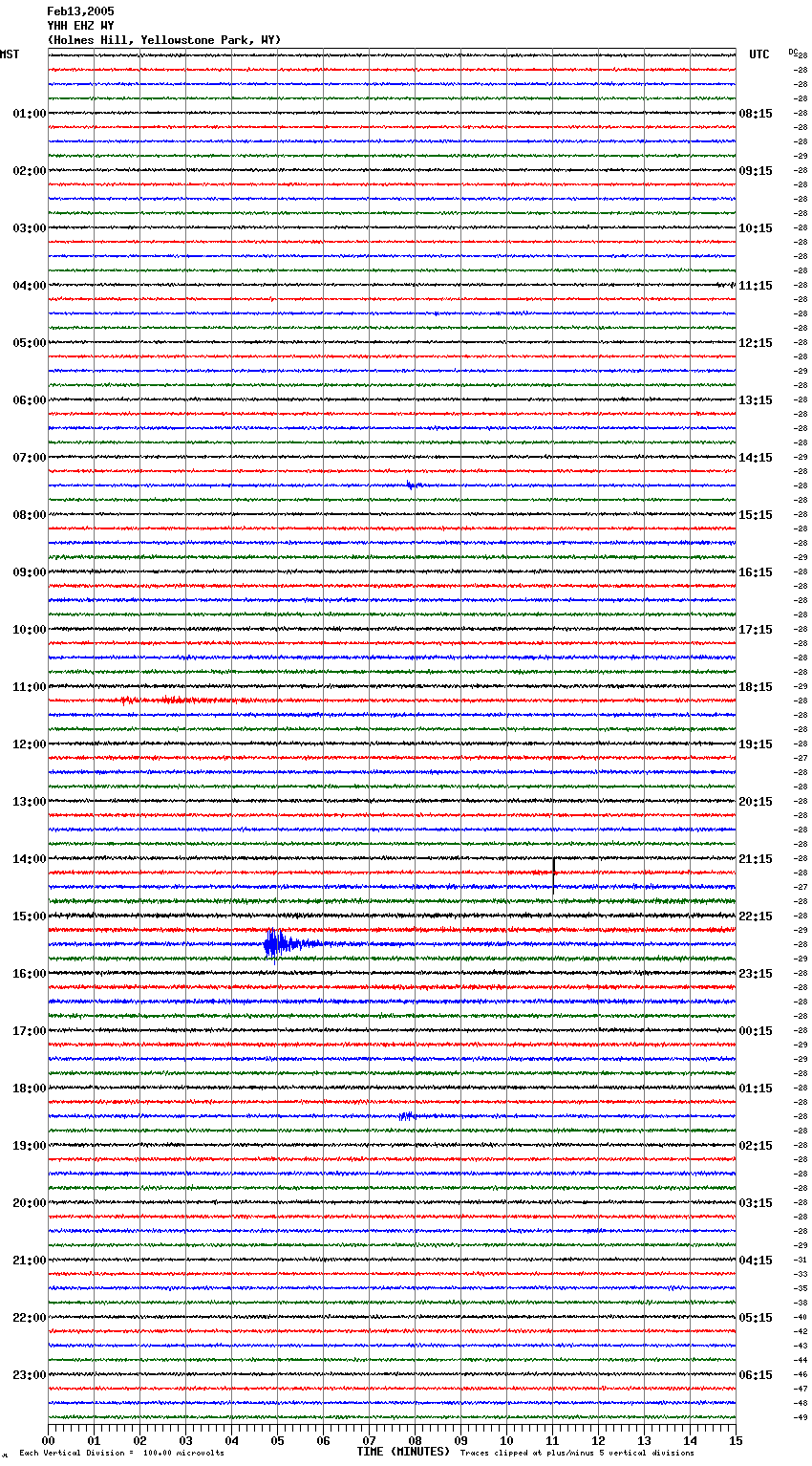This screenshot has height=1466, width=812.
Task: Click the 21:15 UTC time label
Action: pos(756,859)
